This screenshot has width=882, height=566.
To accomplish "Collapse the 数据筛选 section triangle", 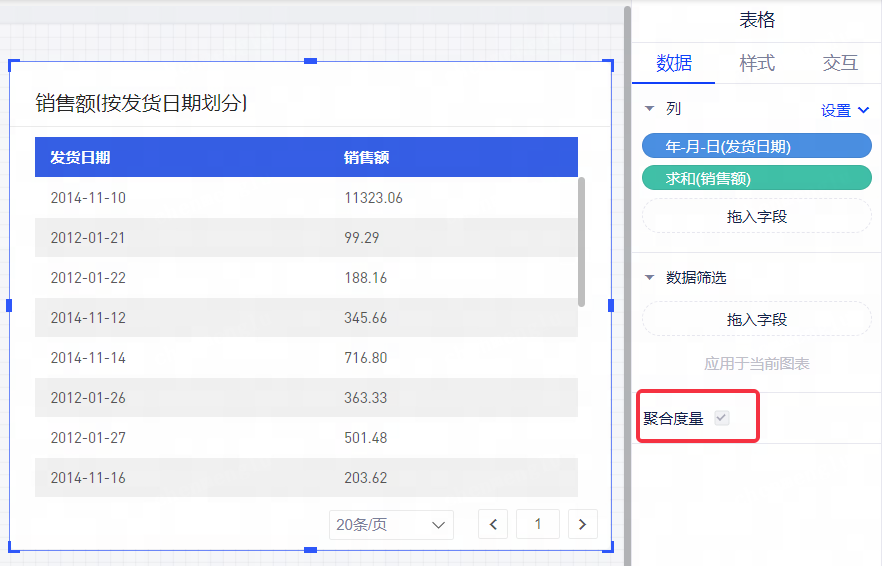I will tap(649, 278).
